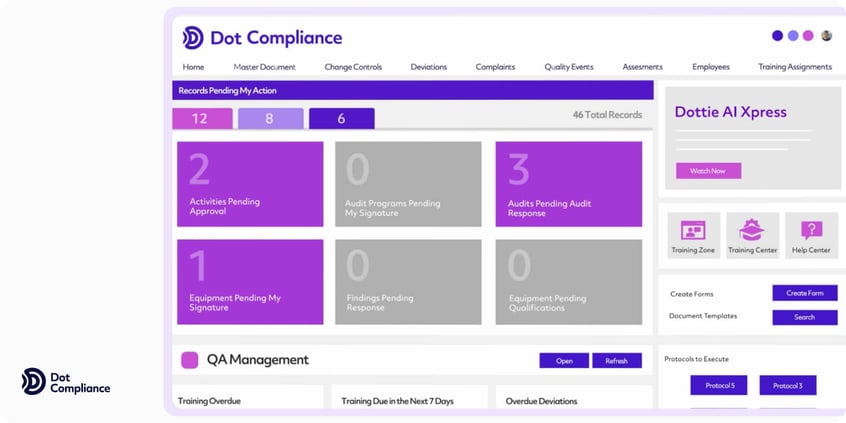Open the Employees menu item
Image resolution: width=846 pixels, height=423 pixels.
(711, 67)
